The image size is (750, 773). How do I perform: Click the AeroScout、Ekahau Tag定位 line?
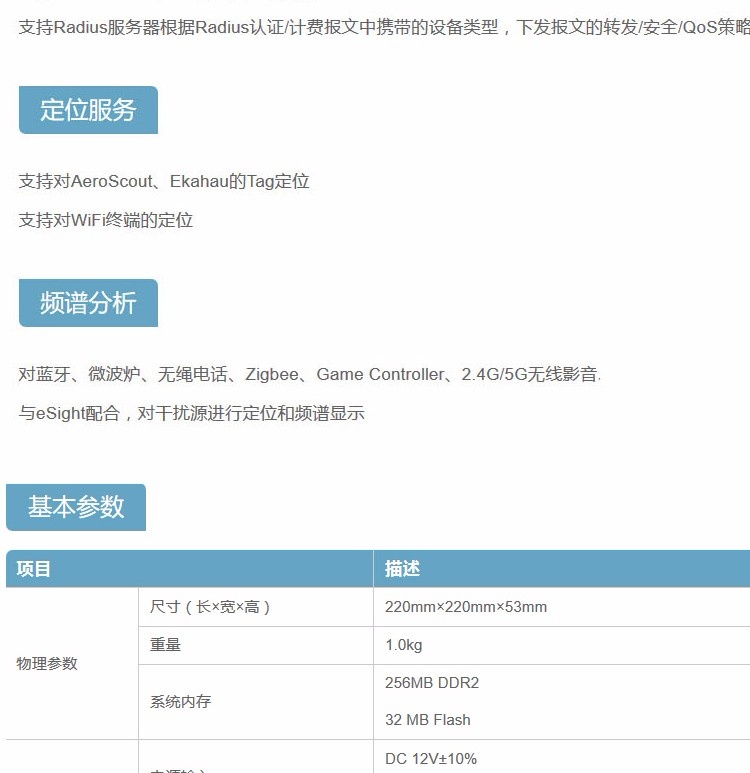click(164, 181)
